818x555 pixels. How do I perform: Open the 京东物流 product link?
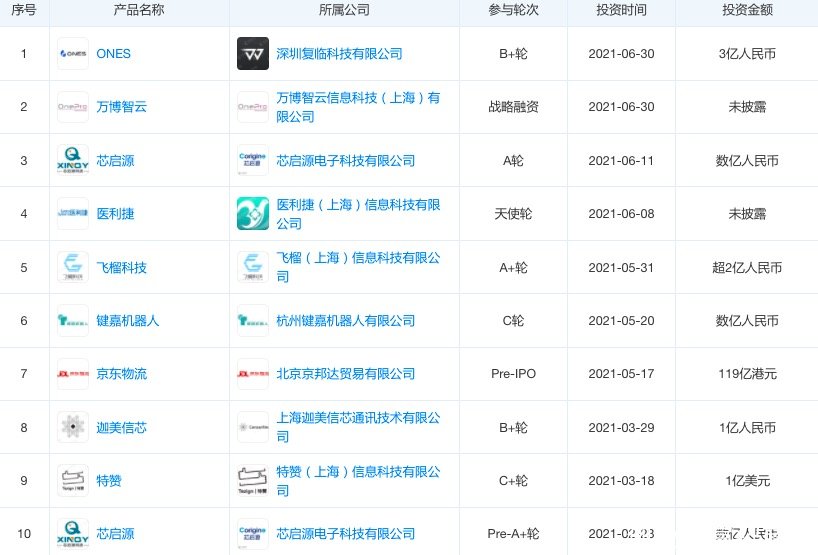(x=122, y=374)
